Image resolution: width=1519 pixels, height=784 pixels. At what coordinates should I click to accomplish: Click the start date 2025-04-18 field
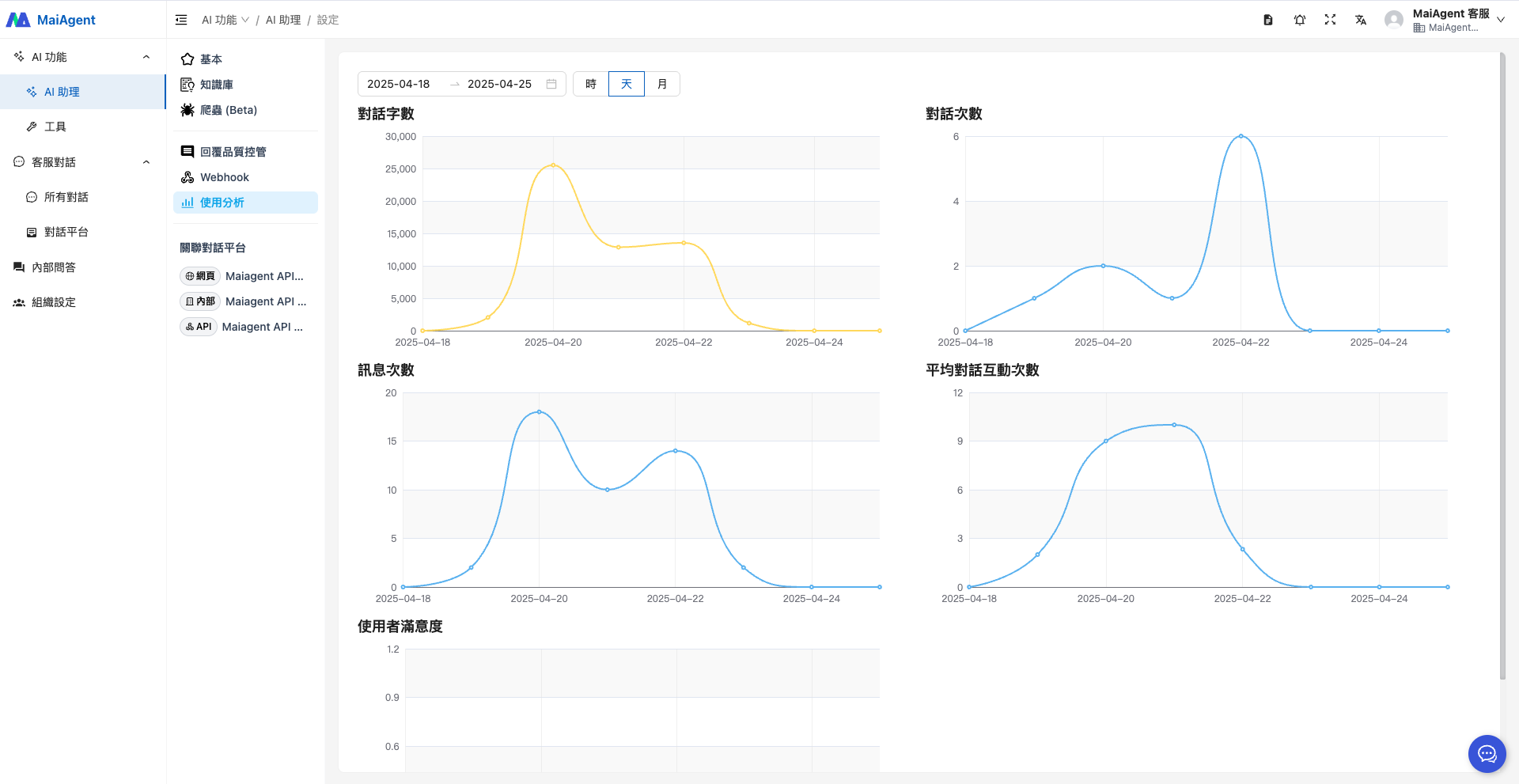click(399, 84)
